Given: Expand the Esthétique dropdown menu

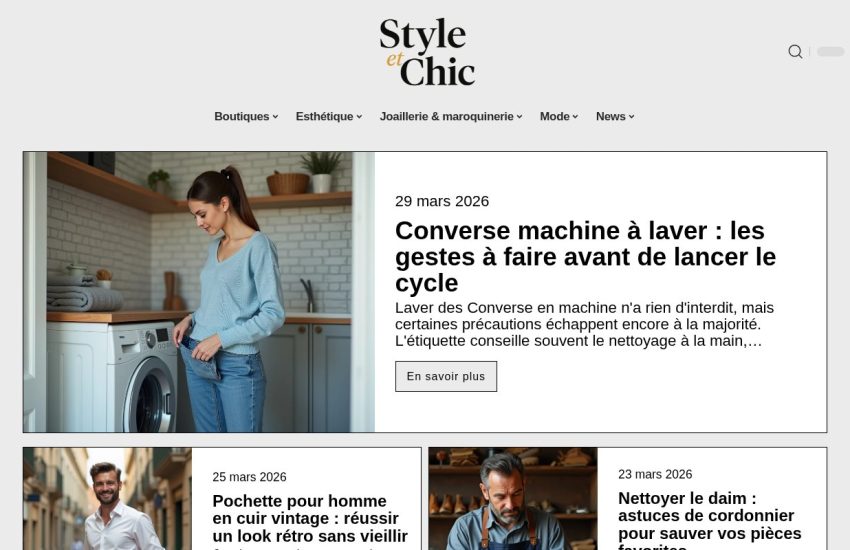Looking at the screenshot, I should point(329,117).
